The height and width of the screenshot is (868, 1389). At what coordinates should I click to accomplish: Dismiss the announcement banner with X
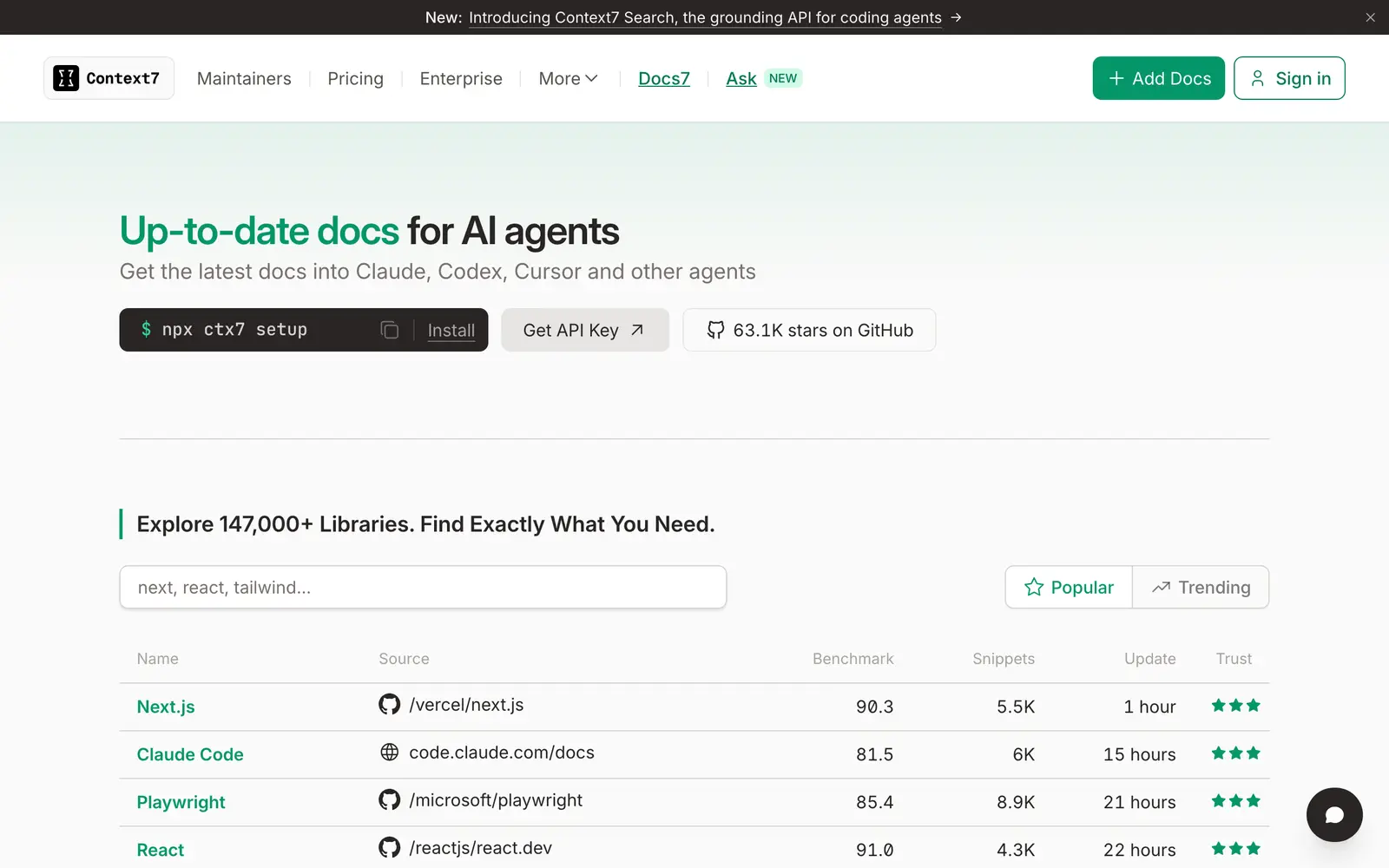[x=1370, y=17]
